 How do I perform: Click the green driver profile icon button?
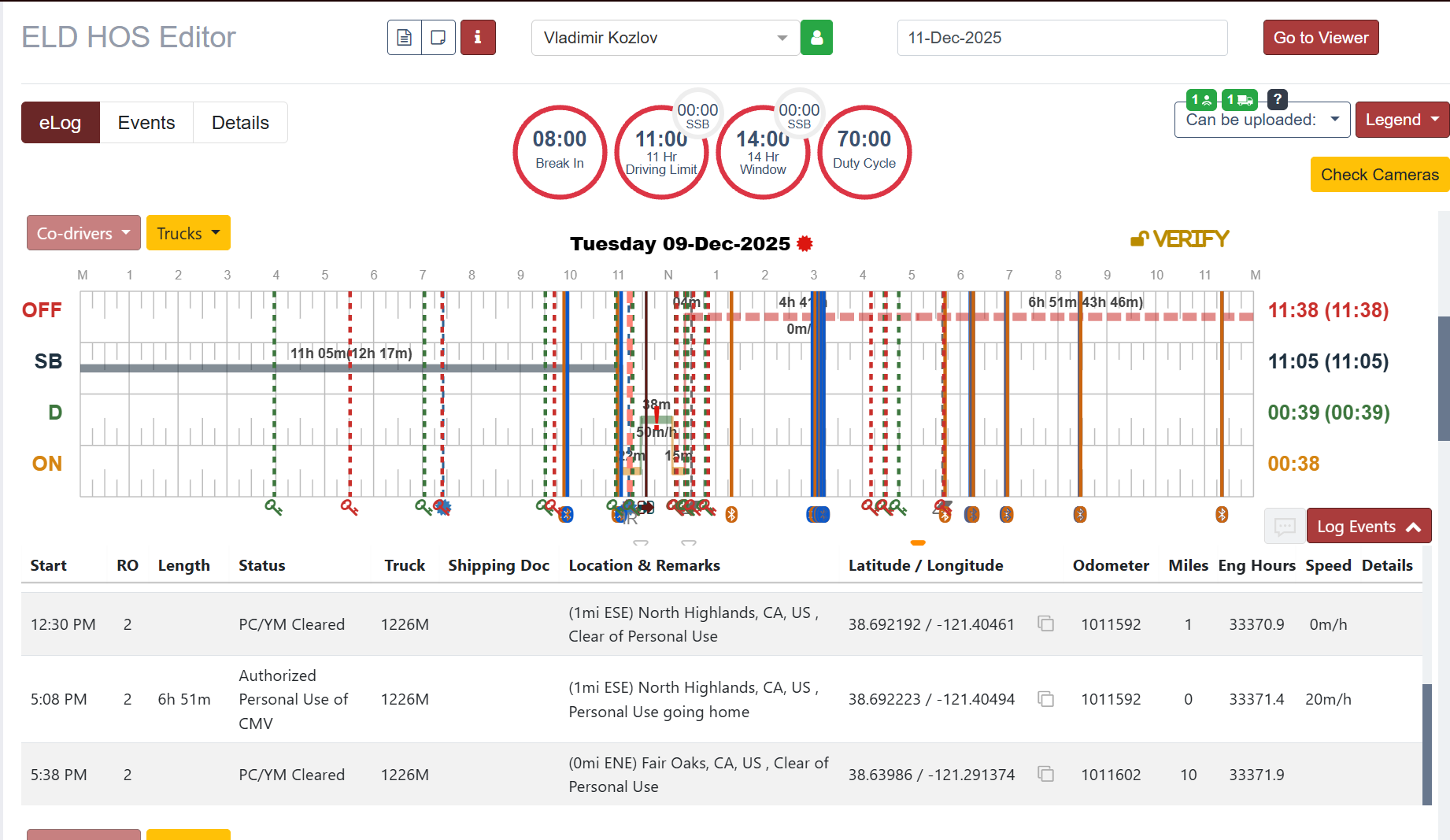(816, 38)
